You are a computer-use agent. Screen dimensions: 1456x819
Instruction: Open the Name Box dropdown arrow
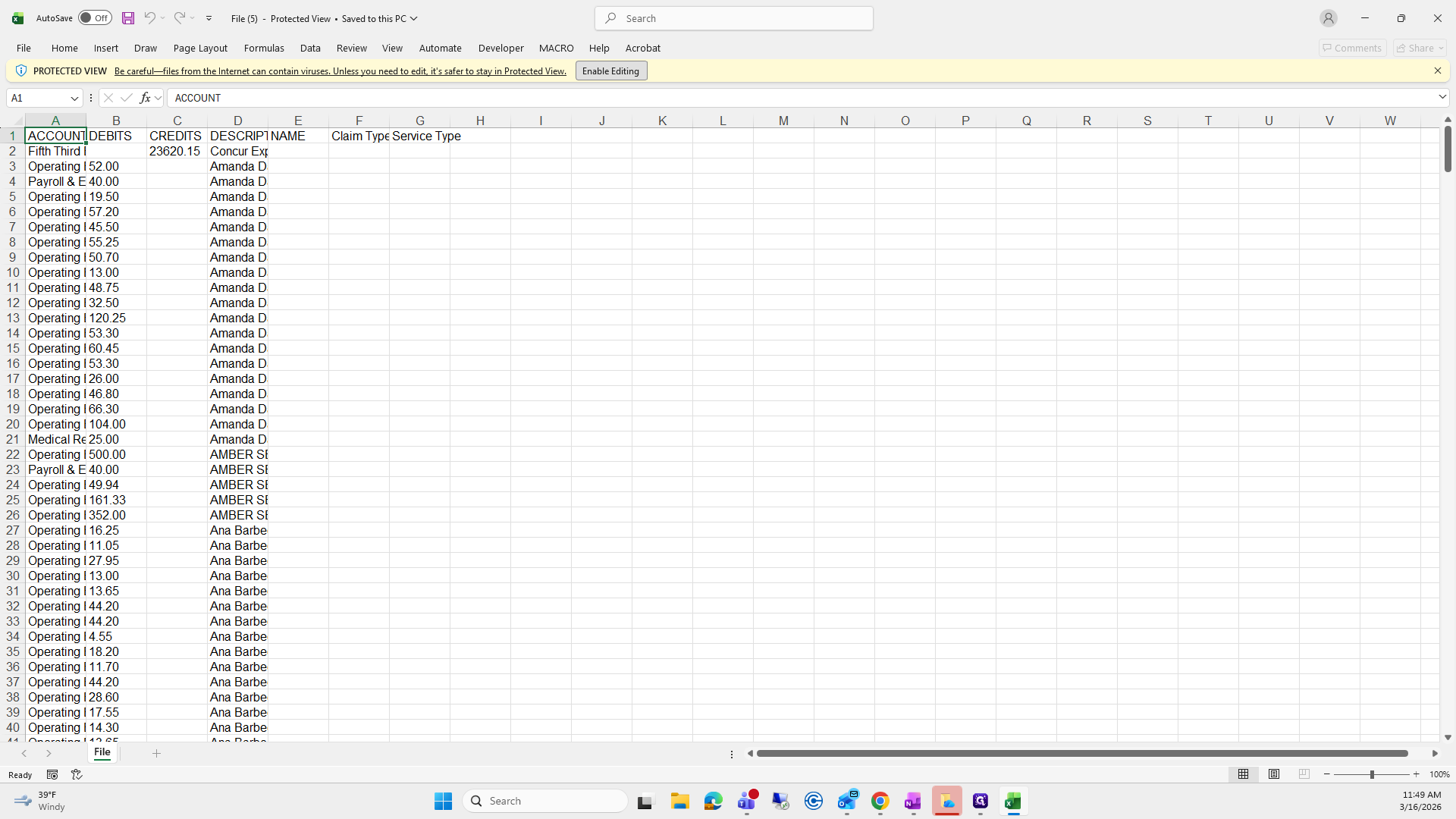pos(74,98)
